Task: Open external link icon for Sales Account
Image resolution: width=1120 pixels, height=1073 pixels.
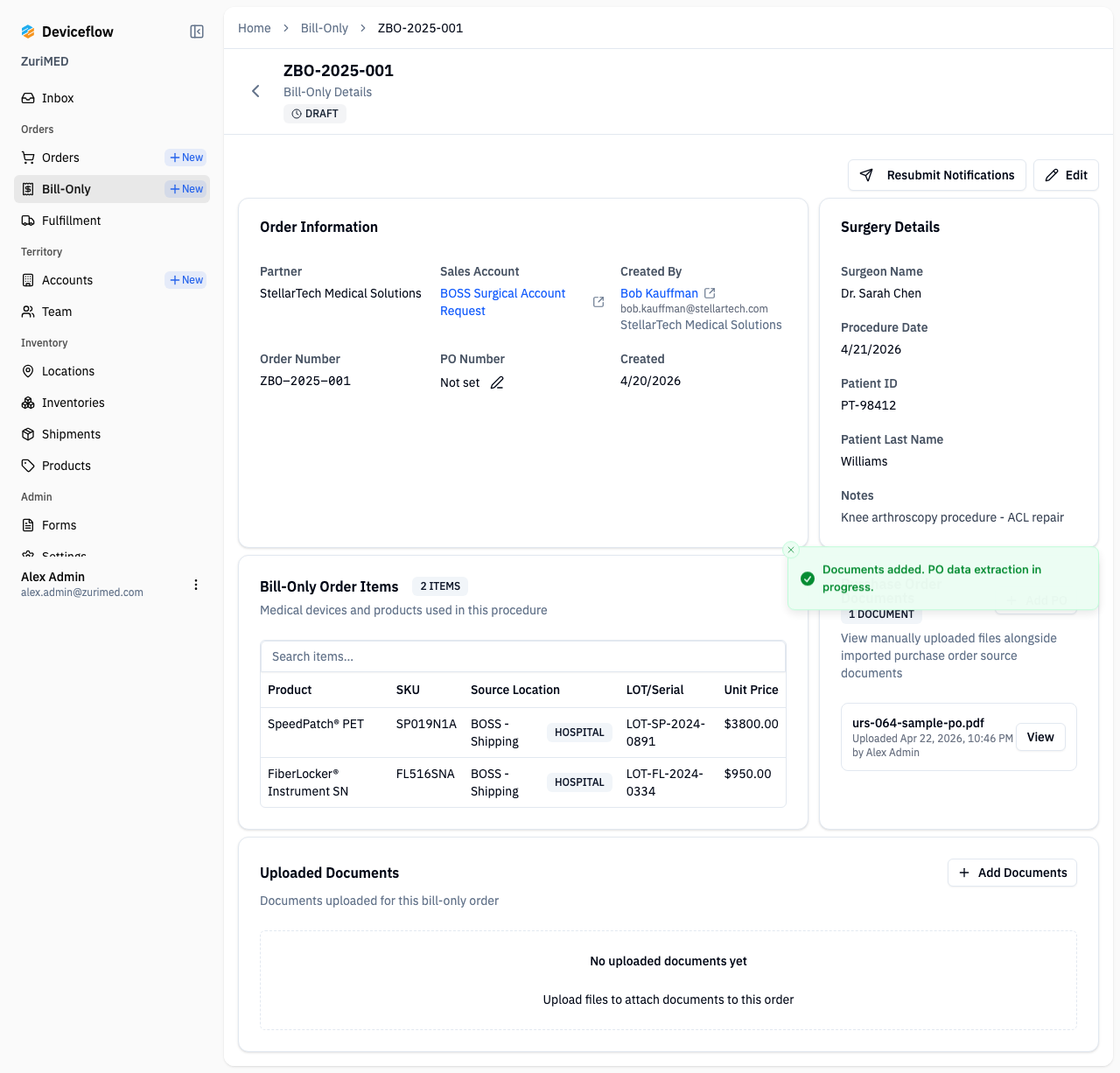Action: pyautogui.click(x=598, y=302)
